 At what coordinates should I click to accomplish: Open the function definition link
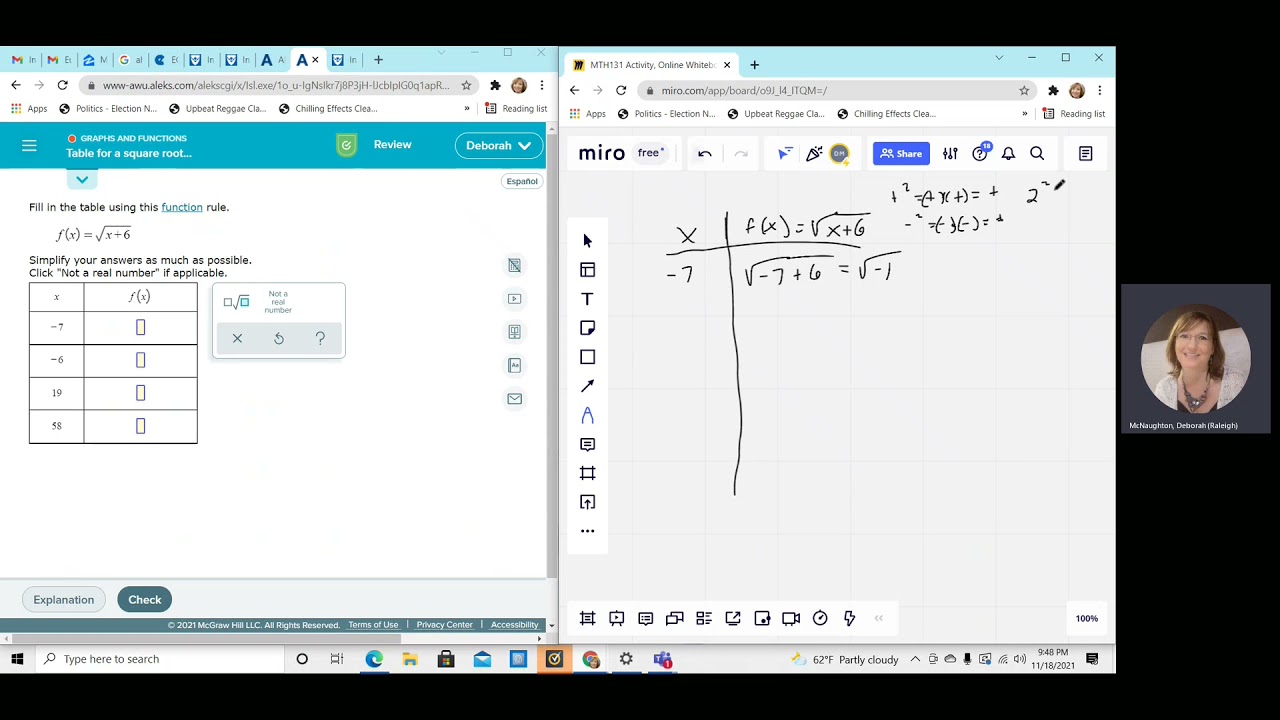182,207
